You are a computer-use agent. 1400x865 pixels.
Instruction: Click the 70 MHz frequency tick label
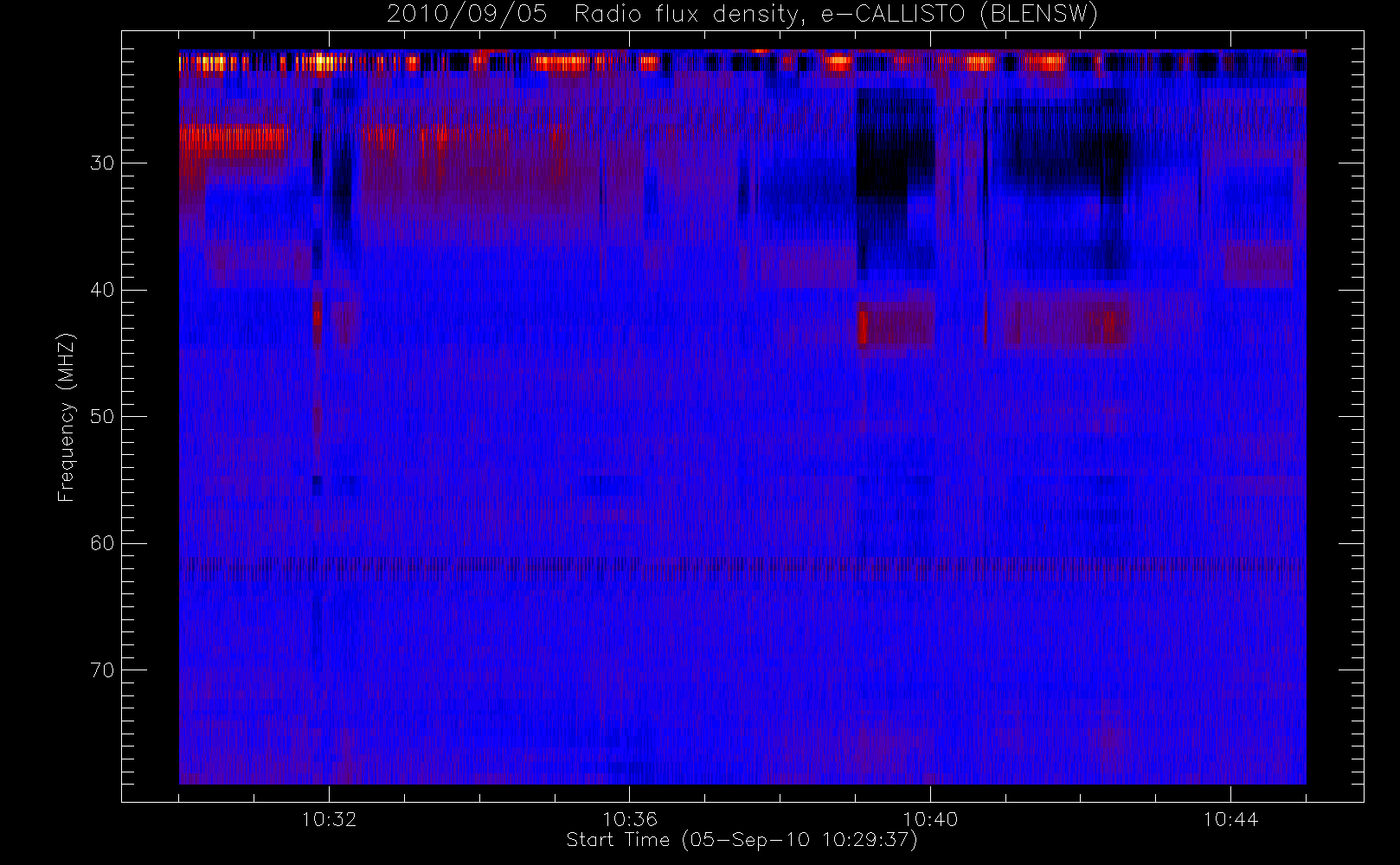102,670
